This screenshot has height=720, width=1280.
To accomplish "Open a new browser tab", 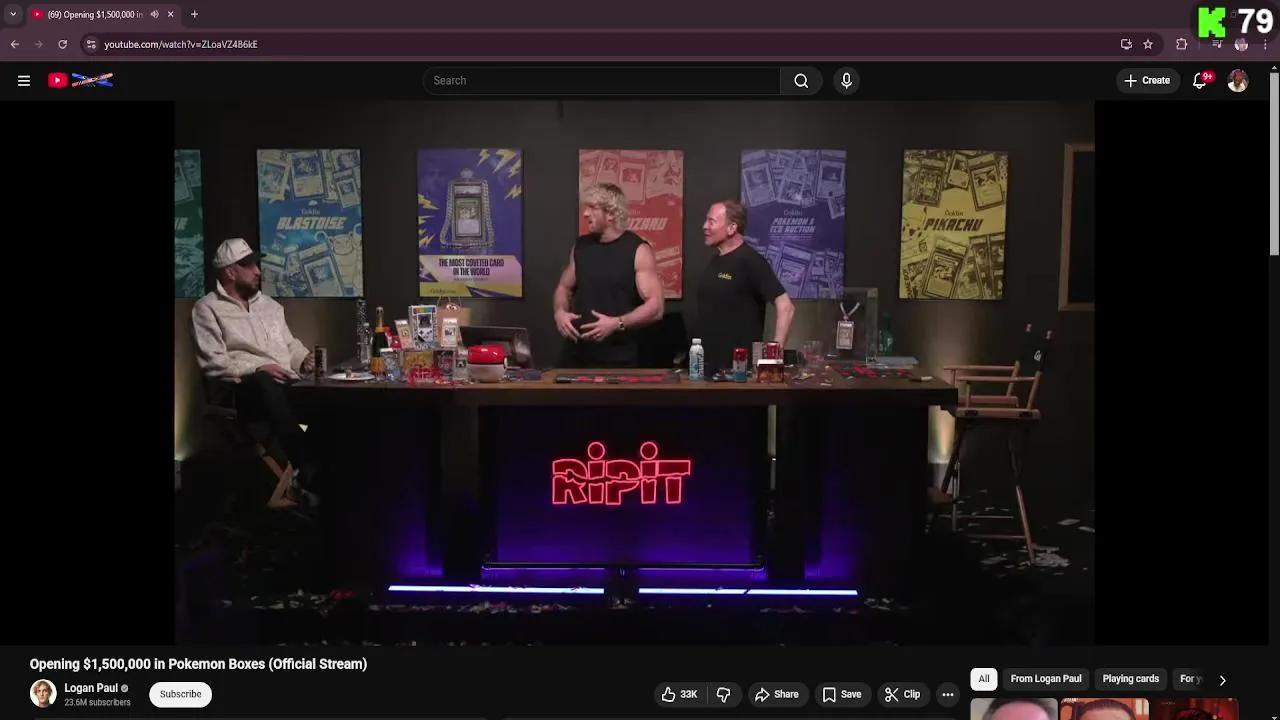I will (194, 14).
